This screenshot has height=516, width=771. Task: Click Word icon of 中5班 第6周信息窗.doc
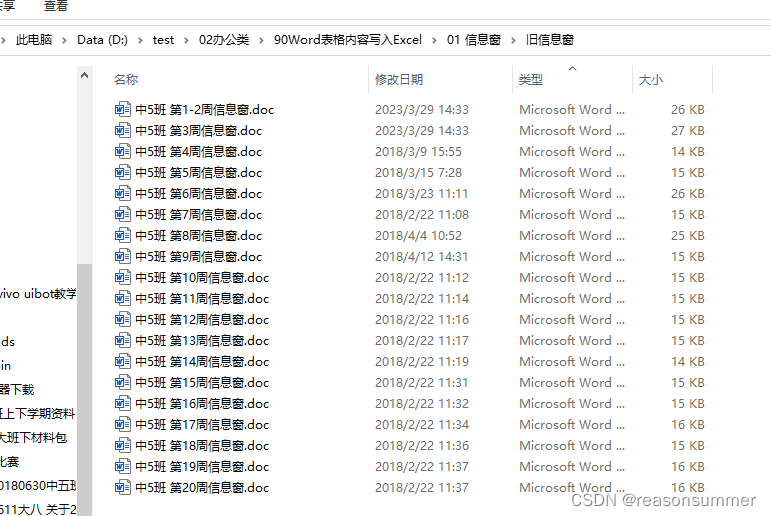122,193
